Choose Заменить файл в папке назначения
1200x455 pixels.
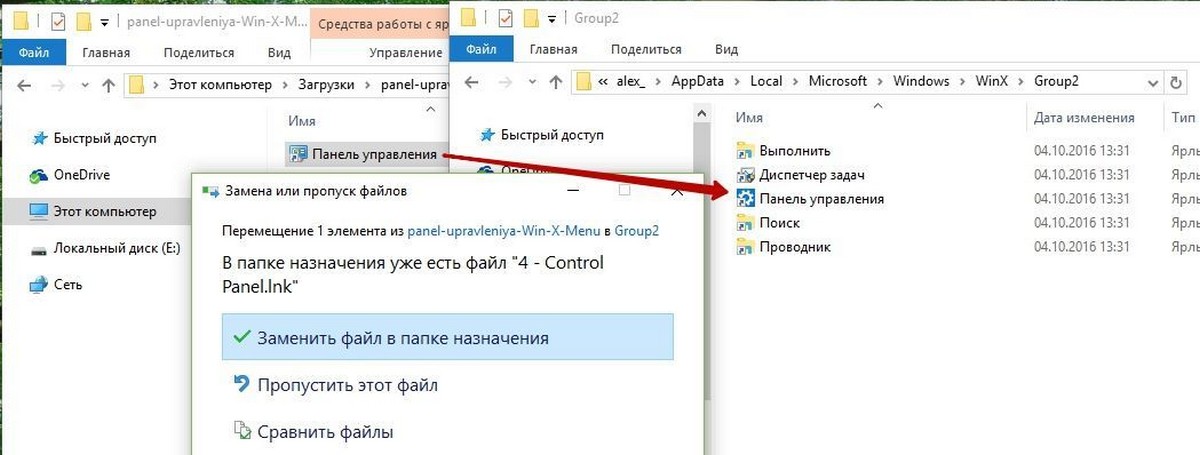pyautogui.click(x=448, y=337)
